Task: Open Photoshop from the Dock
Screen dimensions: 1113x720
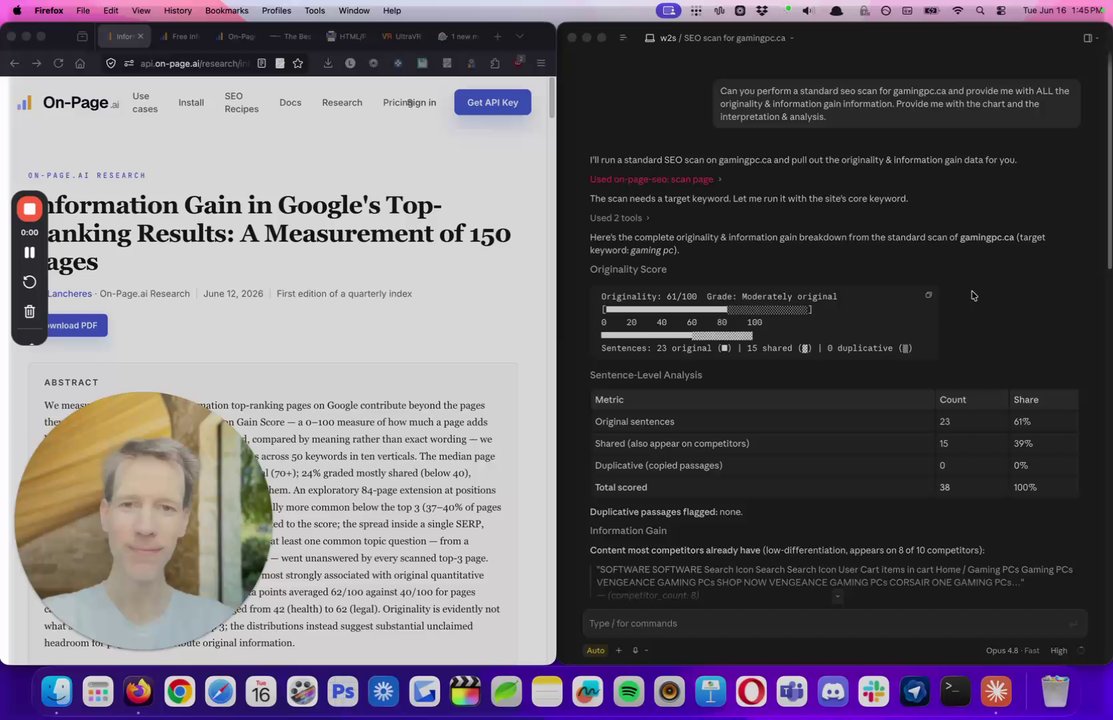Action: point(343,691)
